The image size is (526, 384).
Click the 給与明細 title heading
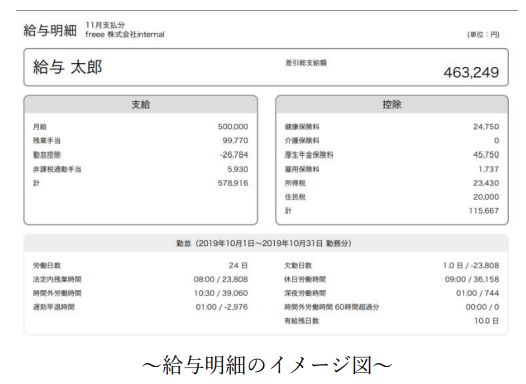point(50,31)
